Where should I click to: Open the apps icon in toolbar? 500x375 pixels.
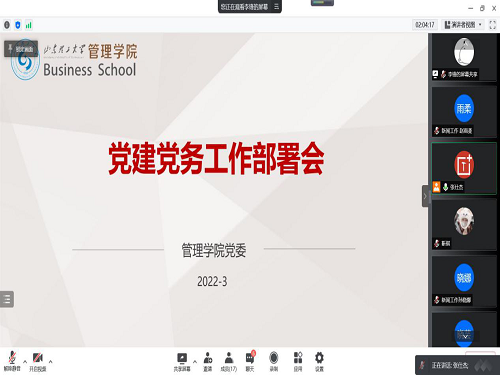point(298,362)
